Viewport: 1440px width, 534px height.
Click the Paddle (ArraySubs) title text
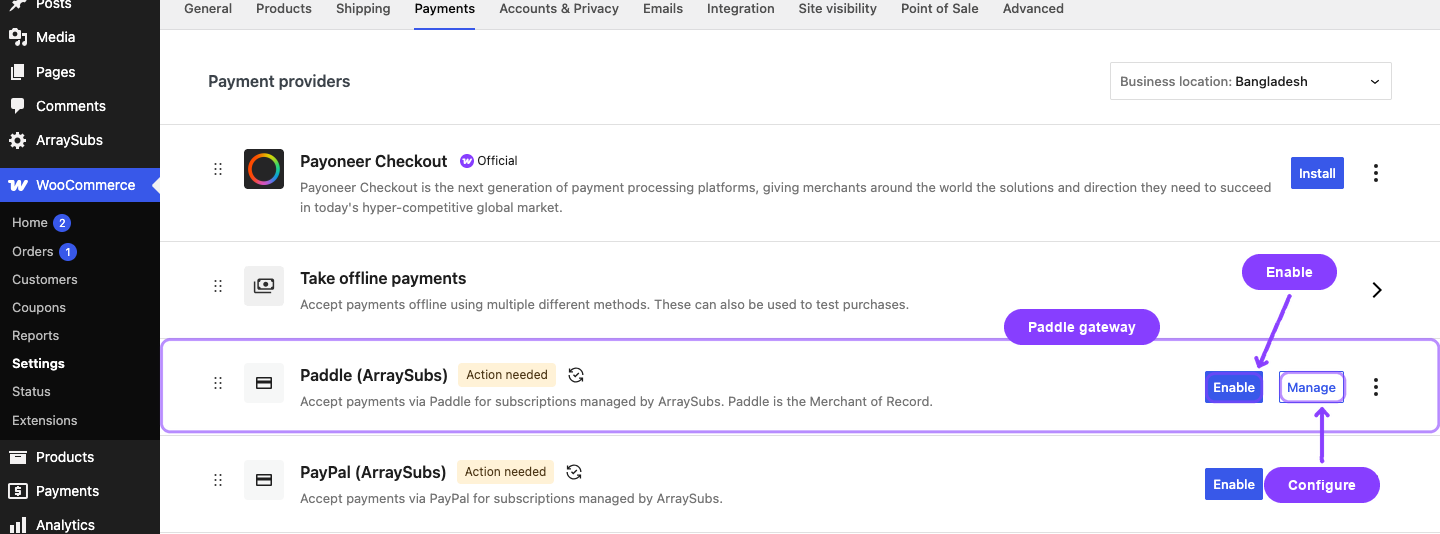374,375
